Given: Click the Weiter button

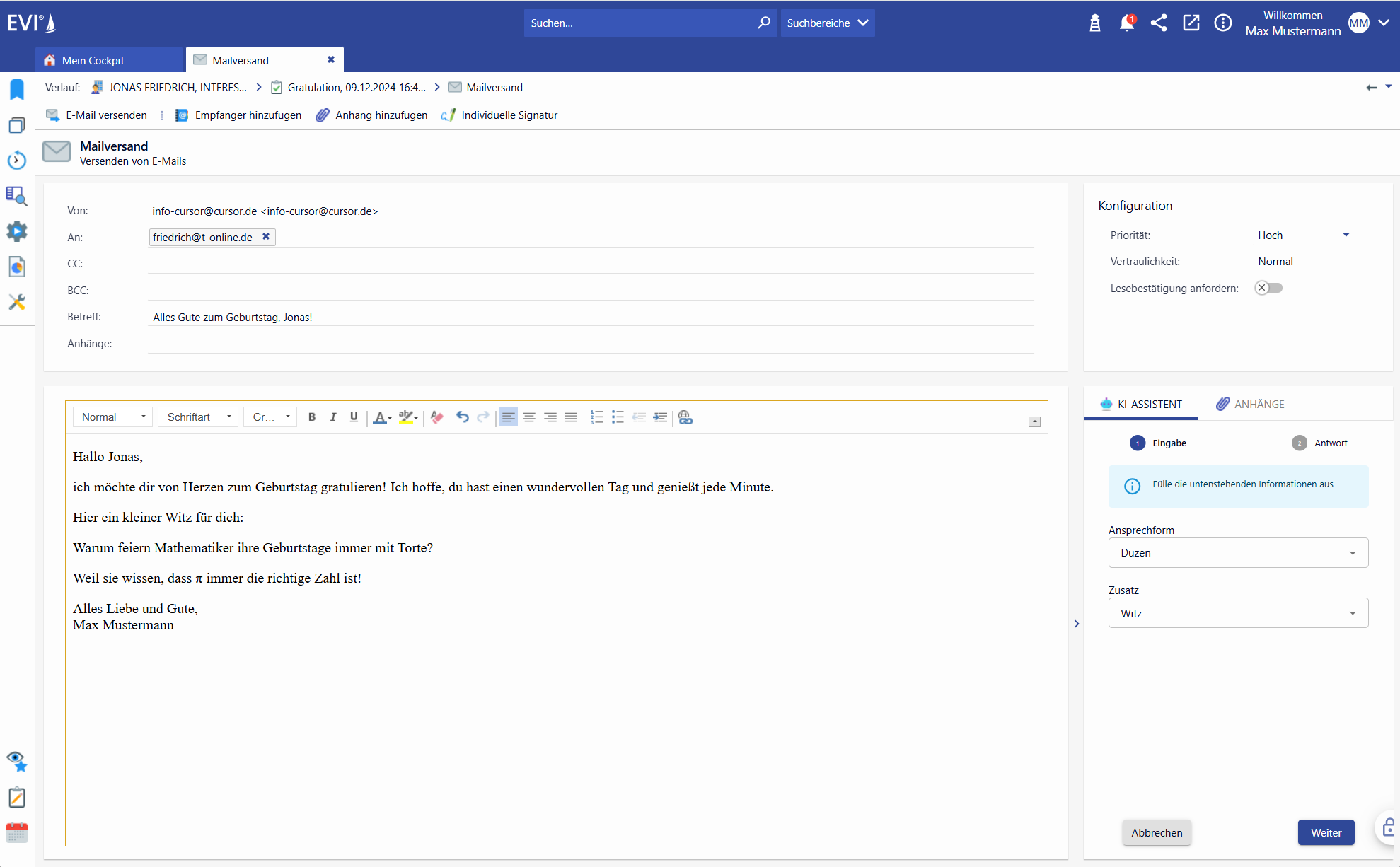Looking at the screenshot, I should click(1325, 833).
